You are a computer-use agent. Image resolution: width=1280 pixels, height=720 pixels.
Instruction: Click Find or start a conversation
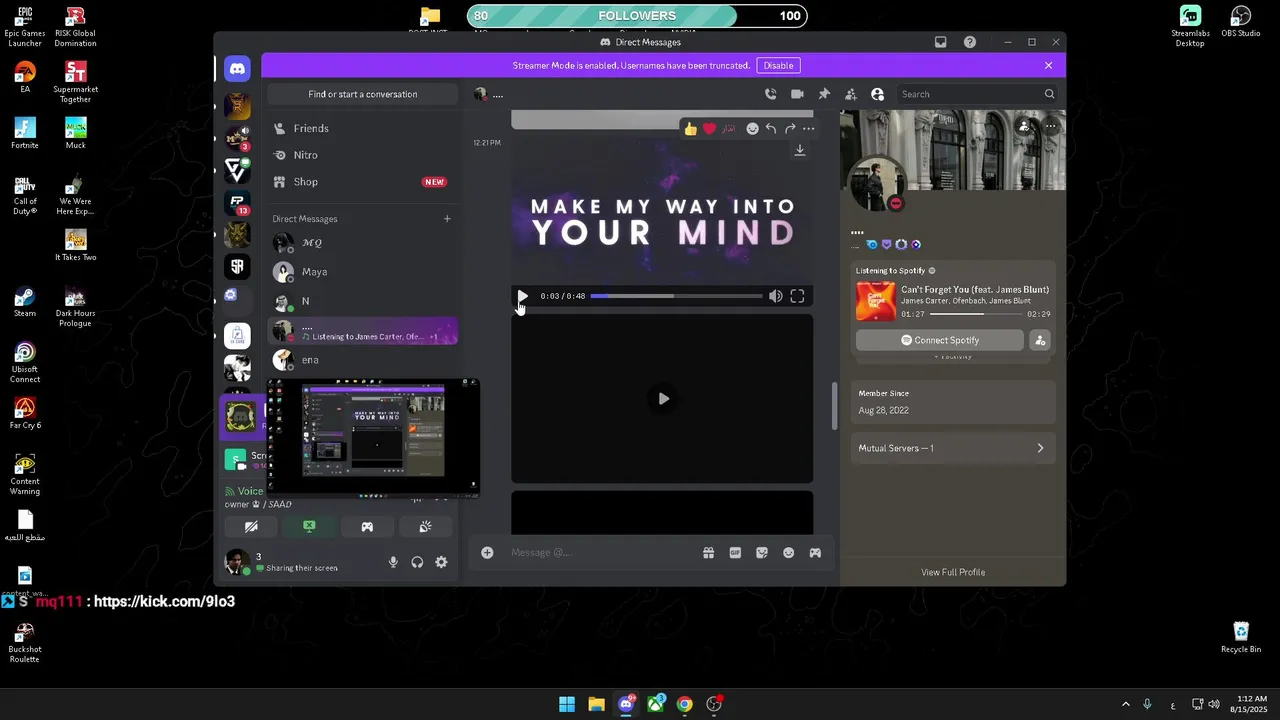pos(363,94)
